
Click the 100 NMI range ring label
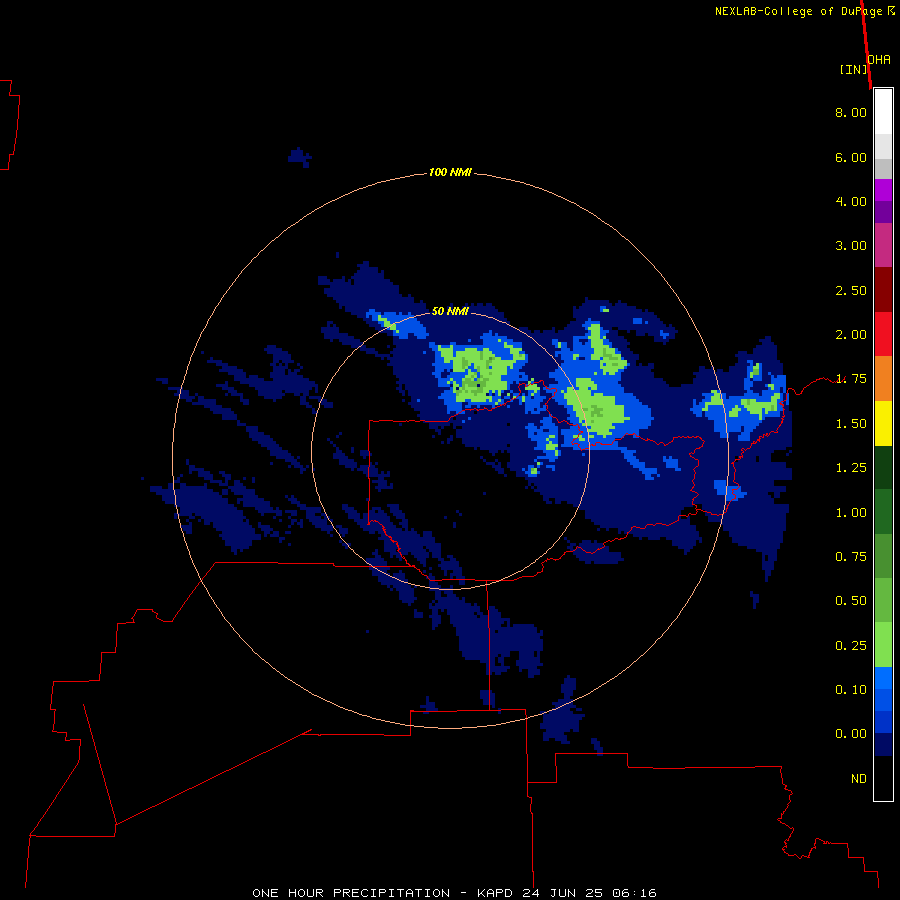click(x=450, y=172)
